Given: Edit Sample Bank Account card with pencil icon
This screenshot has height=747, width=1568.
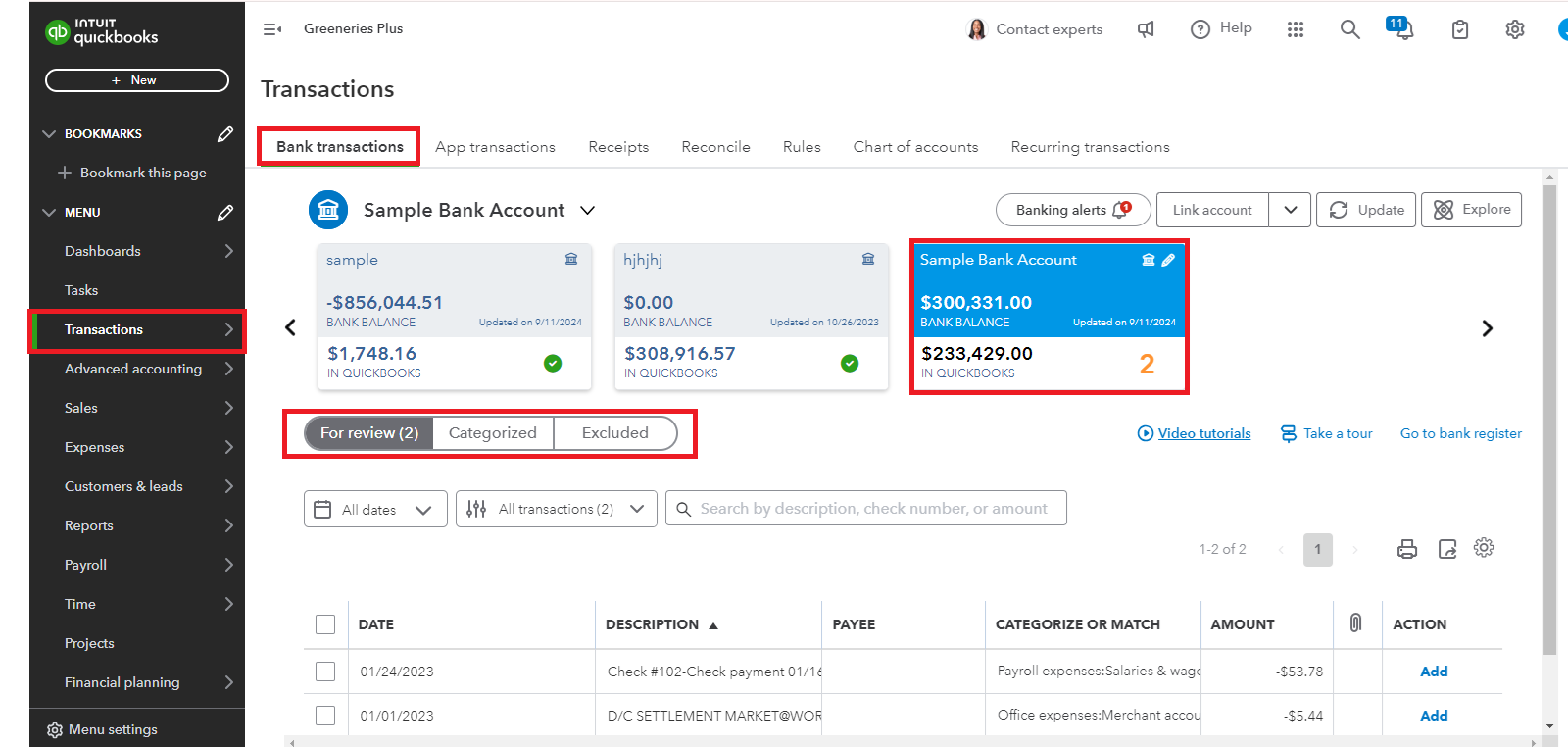Looking at the screenshot, I should [1168, 260].
